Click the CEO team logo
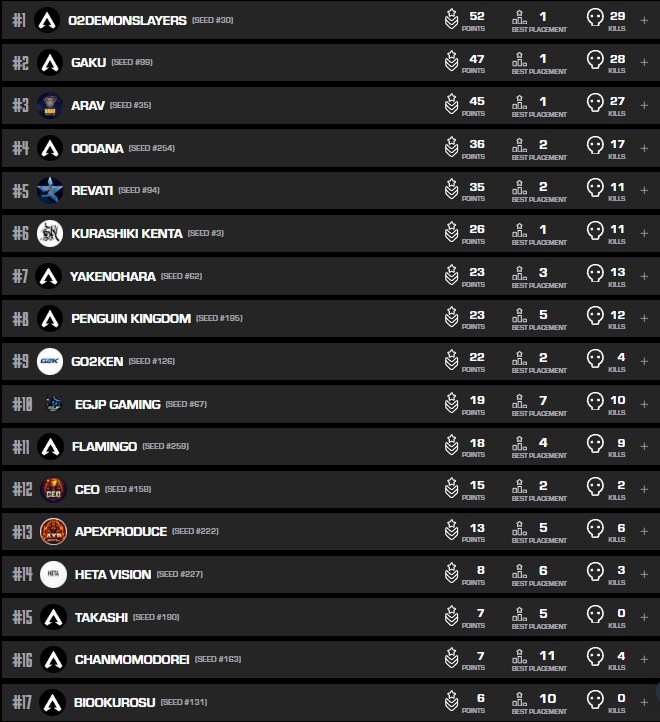Viewport: 660px width, 722px height. 52,489
